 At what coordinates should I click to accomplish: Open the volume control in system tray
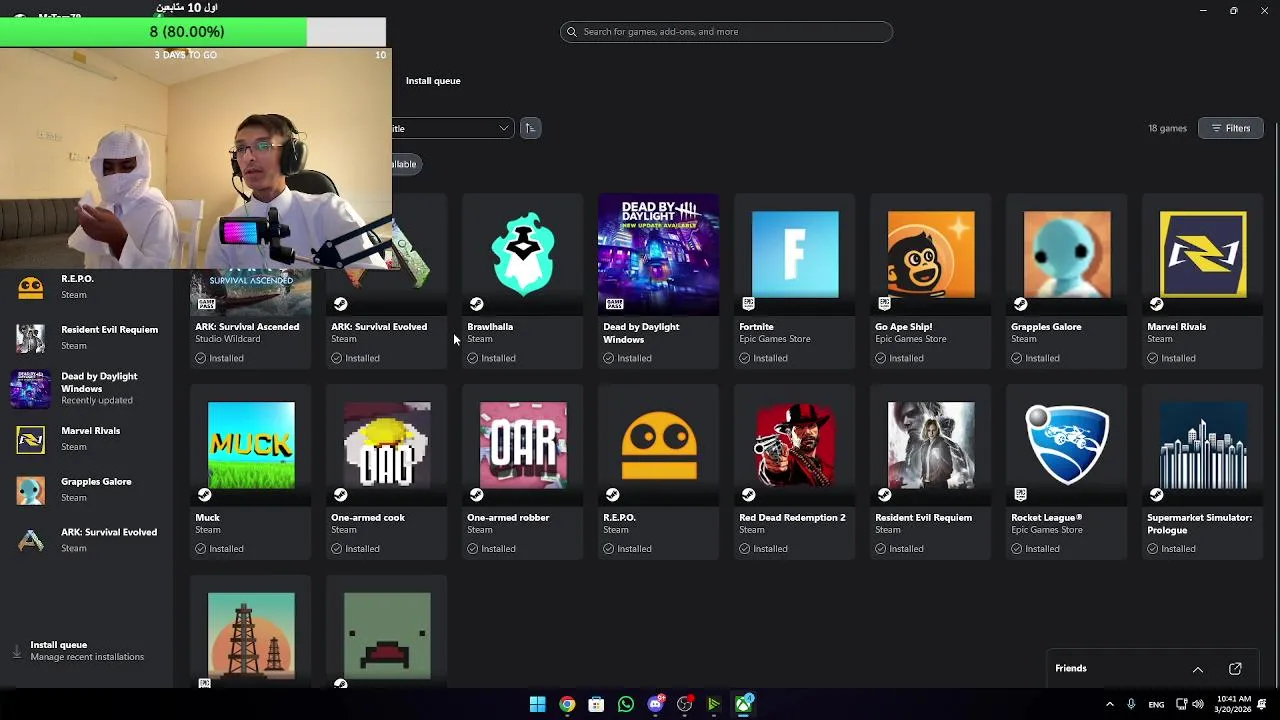point(1197,705)
